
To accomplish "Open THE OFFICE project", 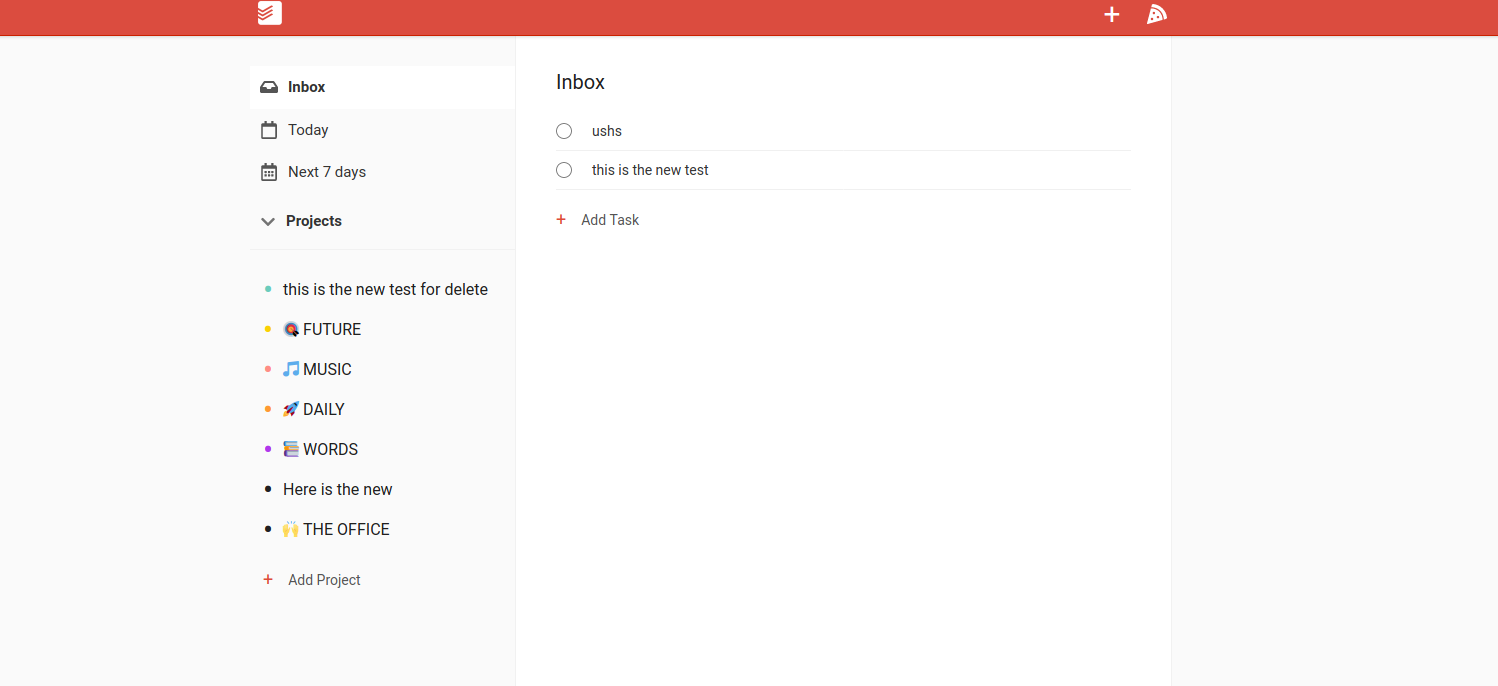I will pyautogui.click(x=346, y=529).
